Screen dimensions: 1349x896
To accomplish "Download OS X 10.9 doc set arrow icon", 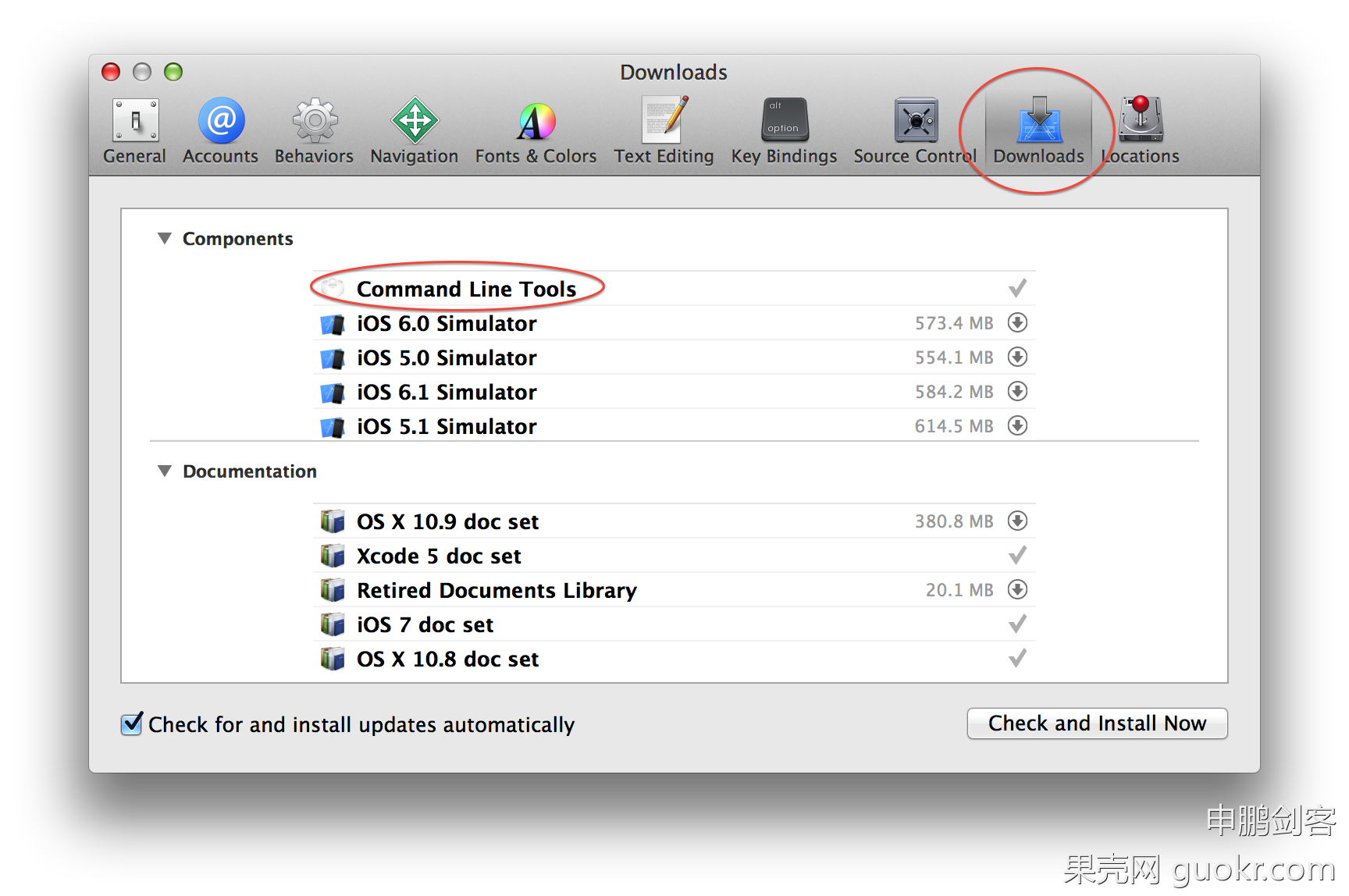I will tap(1017, 521).
